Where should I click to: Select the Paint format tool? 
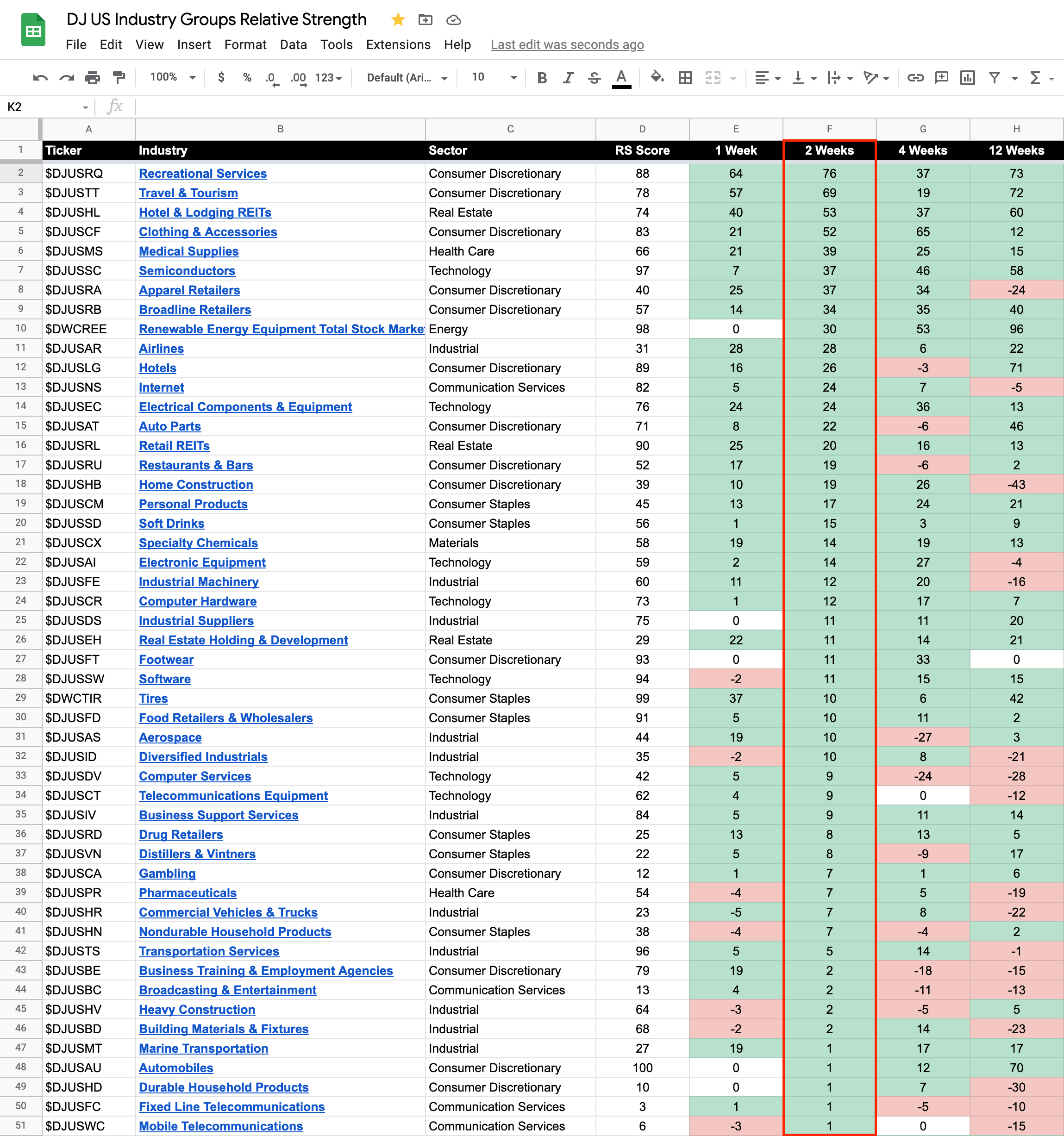click(x=119, y=78)
